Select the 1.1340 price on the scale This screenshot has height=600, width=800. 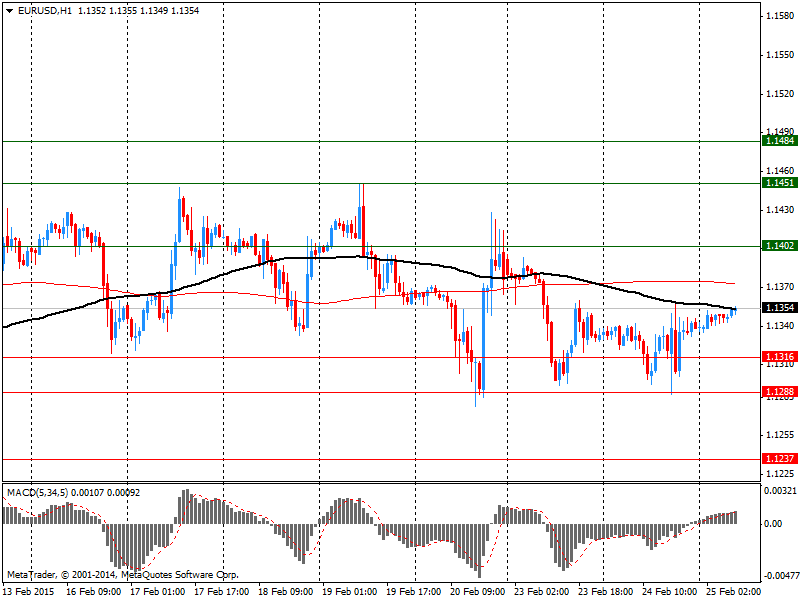pyautogui.click(x=780, y=326)
